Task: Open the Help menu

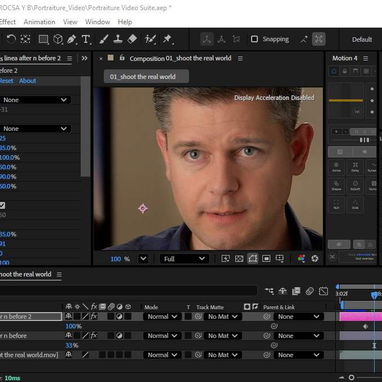Action: (125, 22)
